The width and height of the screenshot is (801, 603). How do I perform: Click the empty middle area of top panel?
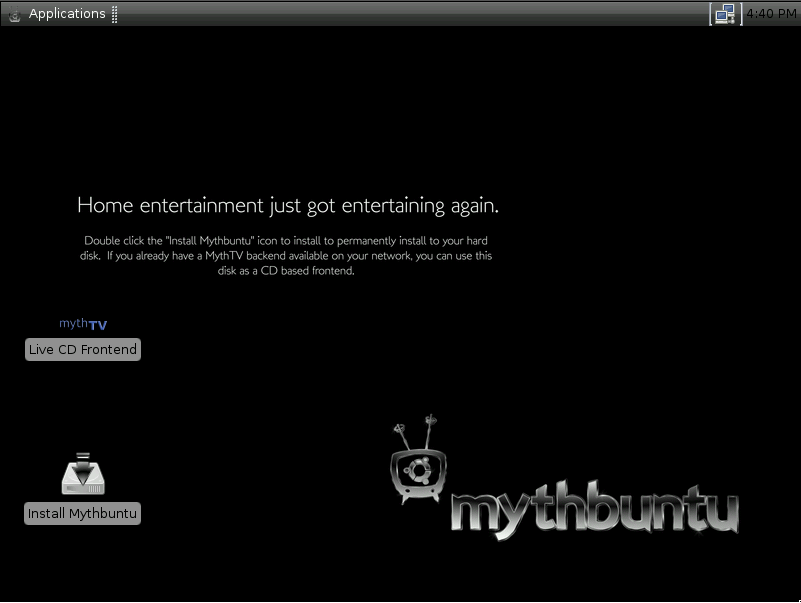(x=400, y=14)
